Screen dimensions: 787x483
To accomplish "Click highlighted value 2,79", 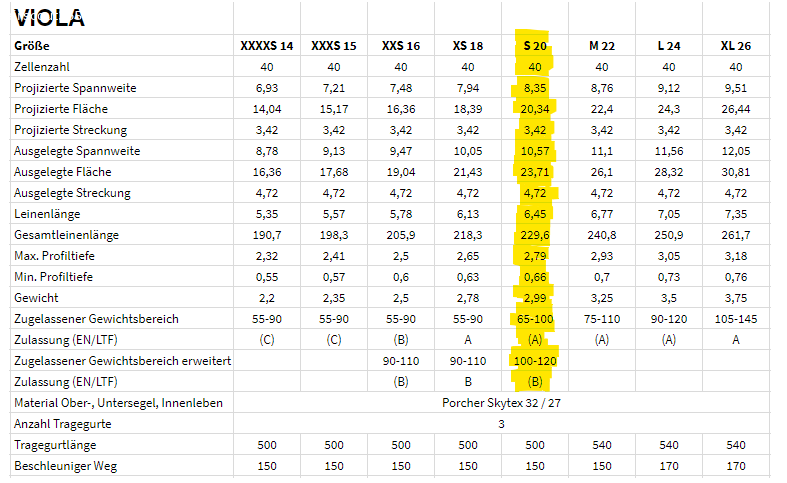I will coord(535,256).
